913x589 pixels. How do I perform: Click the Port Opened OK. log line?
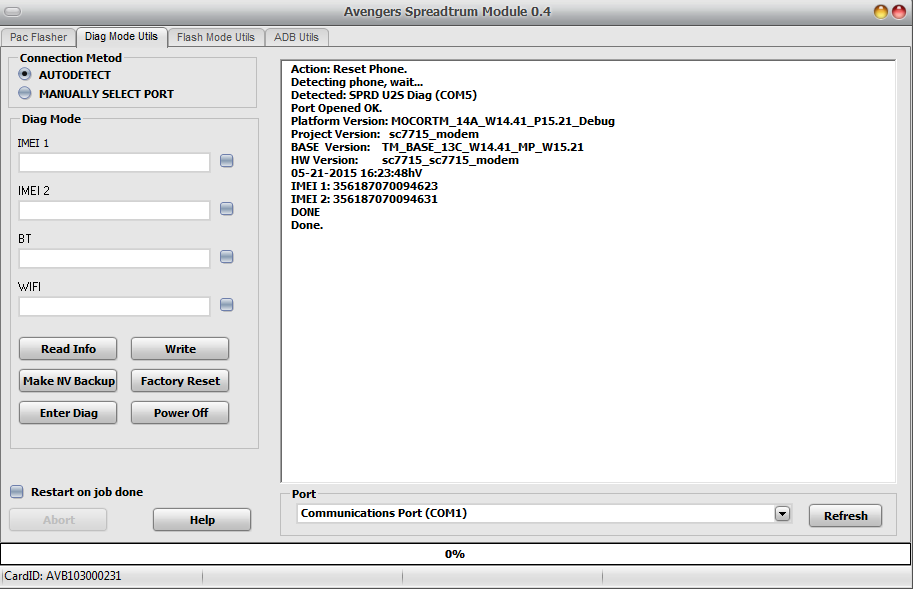337,108
